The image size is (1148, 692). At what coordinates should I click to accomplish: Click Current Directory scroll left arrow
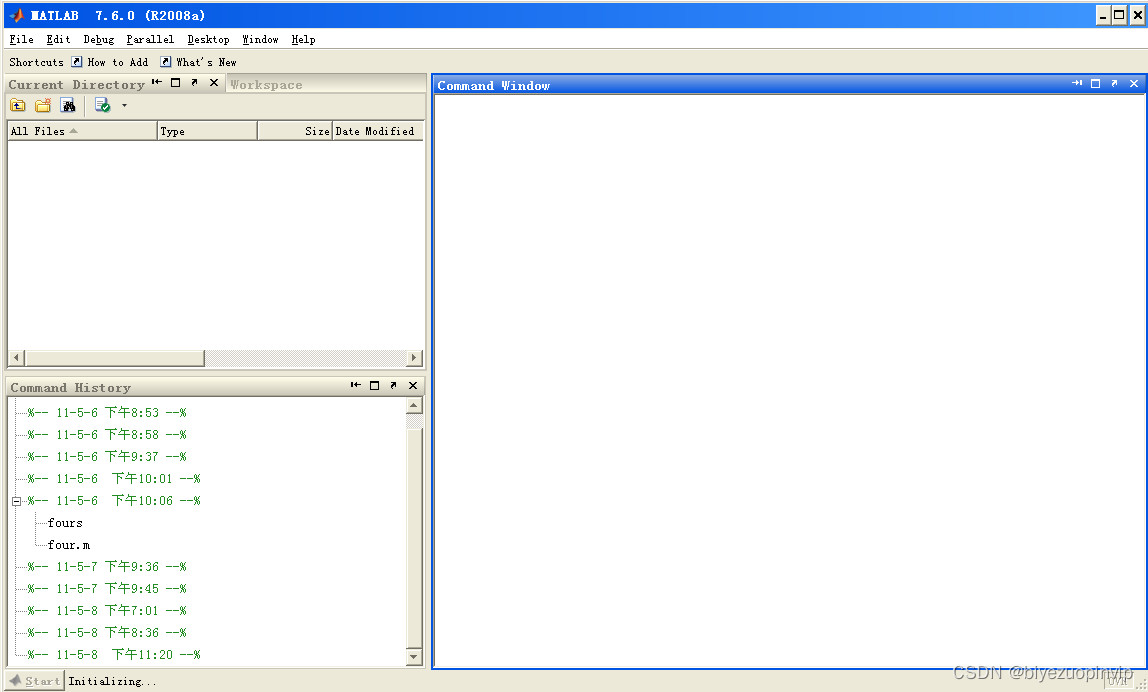point(16,358)
